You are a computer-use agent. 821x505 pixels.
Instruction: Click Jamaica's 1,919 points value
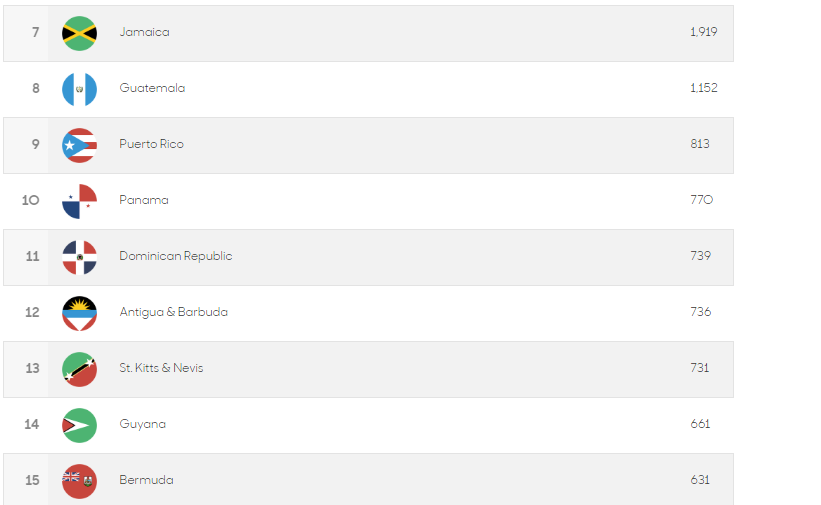click(704, 32)
